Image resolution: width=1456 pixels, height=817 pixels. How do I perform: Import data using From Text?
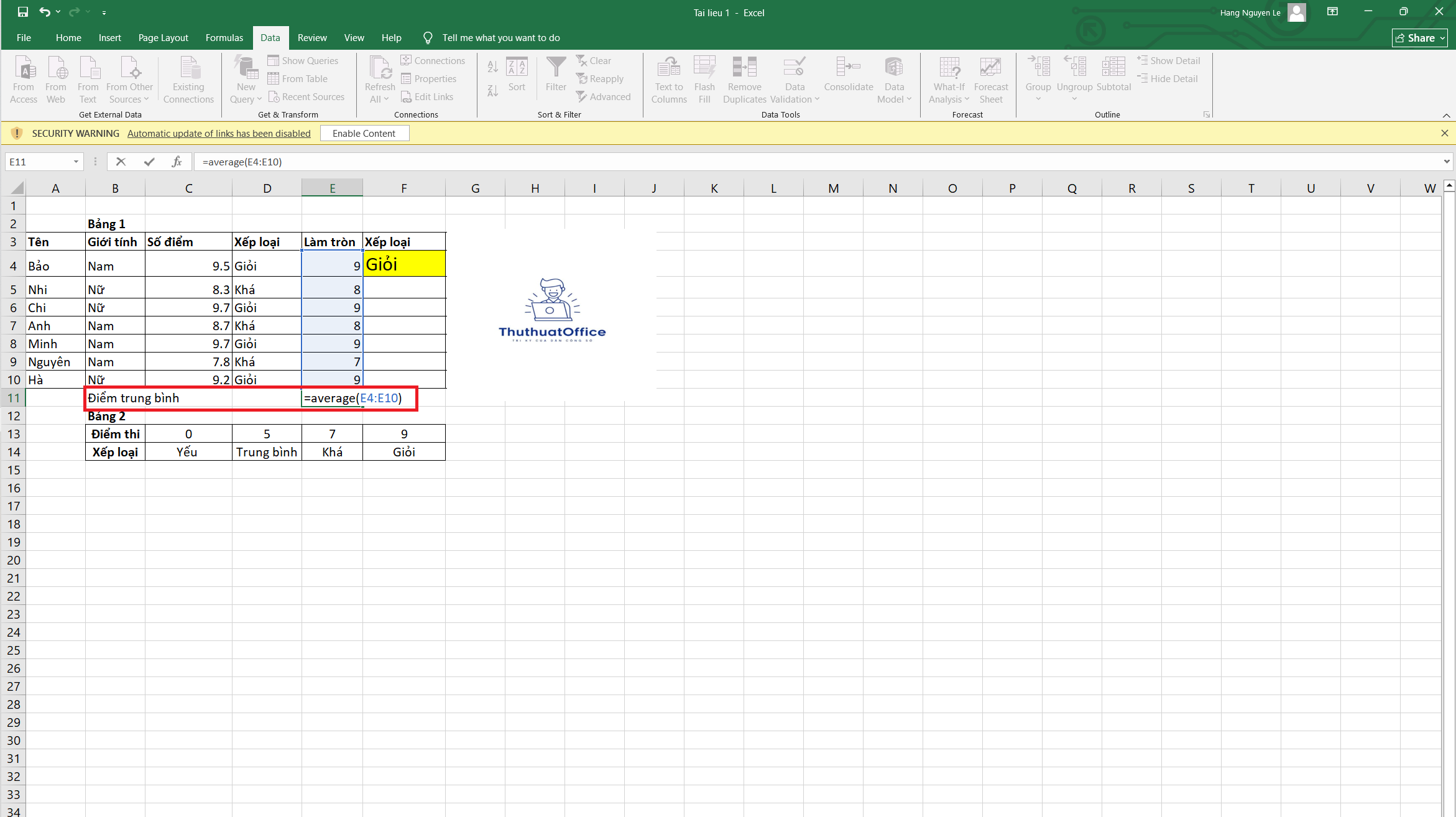88,78
